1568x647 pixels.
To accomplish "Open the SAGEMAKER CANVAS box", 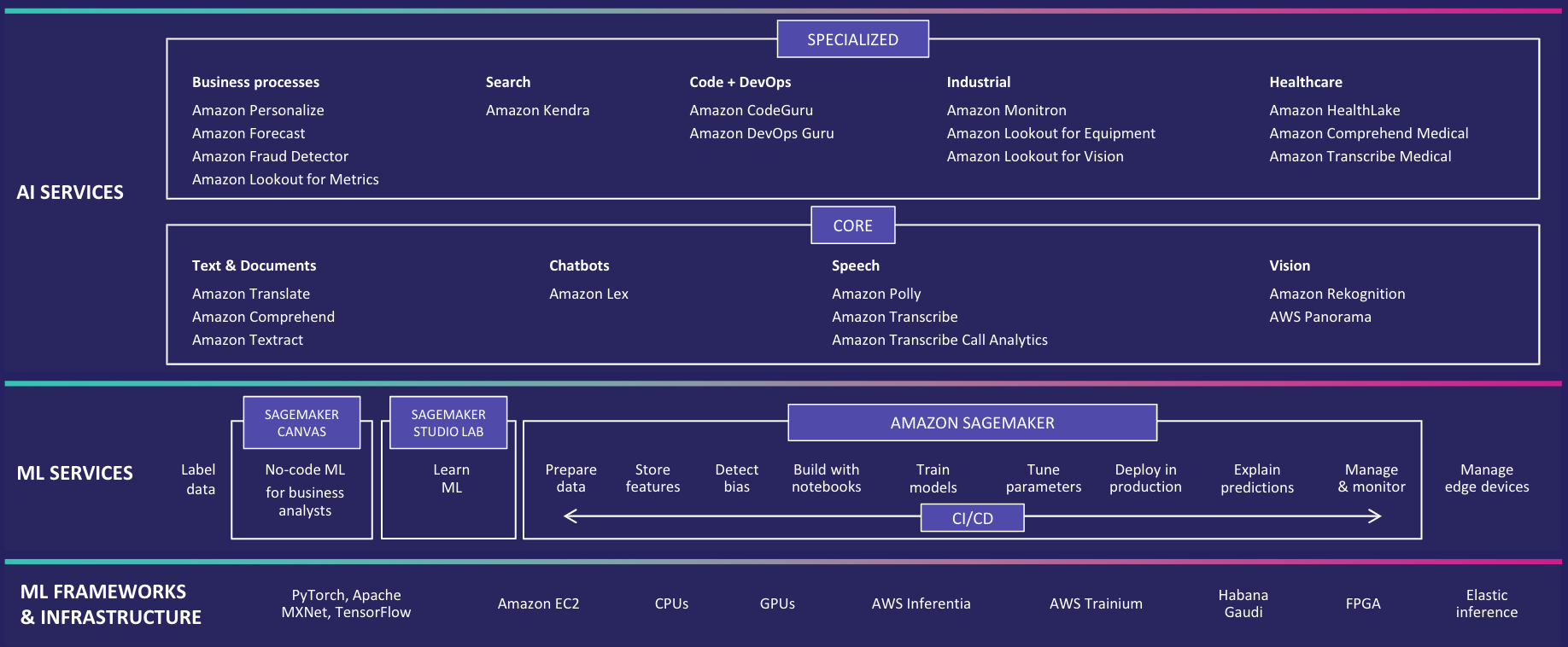I will 301,423.
